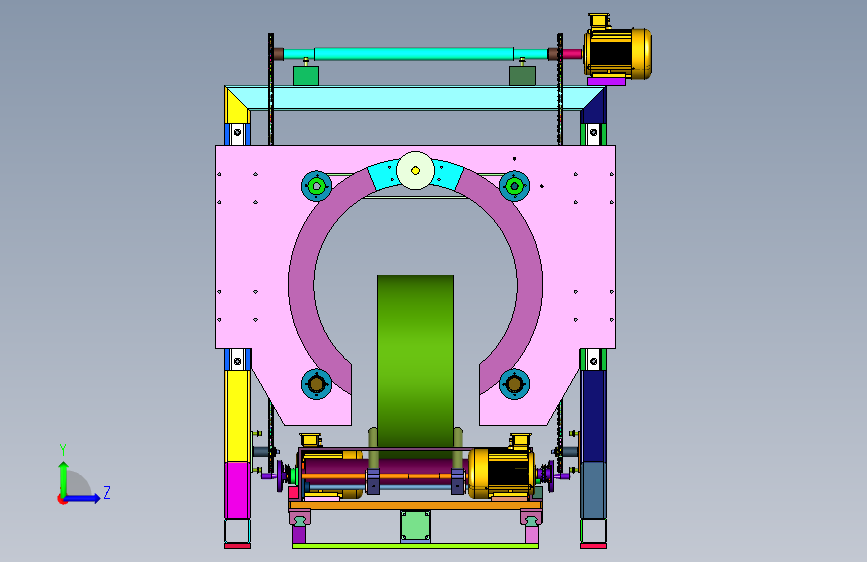Screen dimensions: 867x562
Task: Select the pink support leg at the bottom right
Action: point(531,534)
